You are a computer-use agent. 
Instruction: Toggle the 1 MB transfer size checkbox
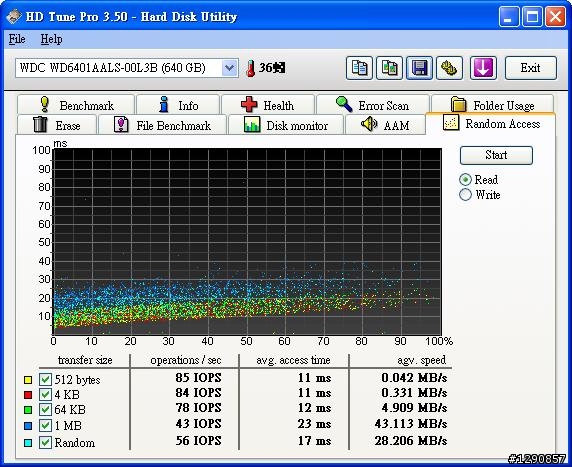(45, 425)
